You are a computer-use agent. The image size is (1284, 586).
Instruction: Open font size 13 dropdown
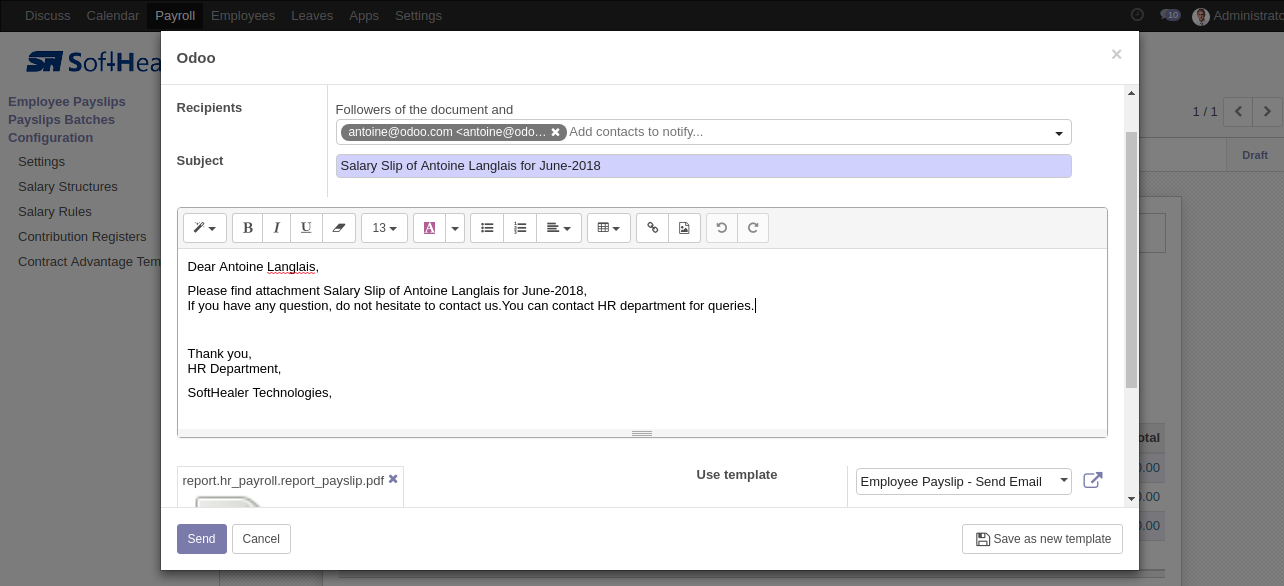pyautogui.click(x=384, y=228)
